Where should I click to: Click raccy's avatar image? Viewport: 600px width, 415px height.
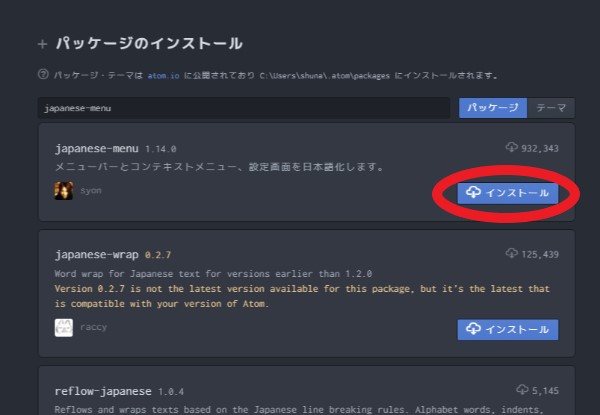[64, 328]
